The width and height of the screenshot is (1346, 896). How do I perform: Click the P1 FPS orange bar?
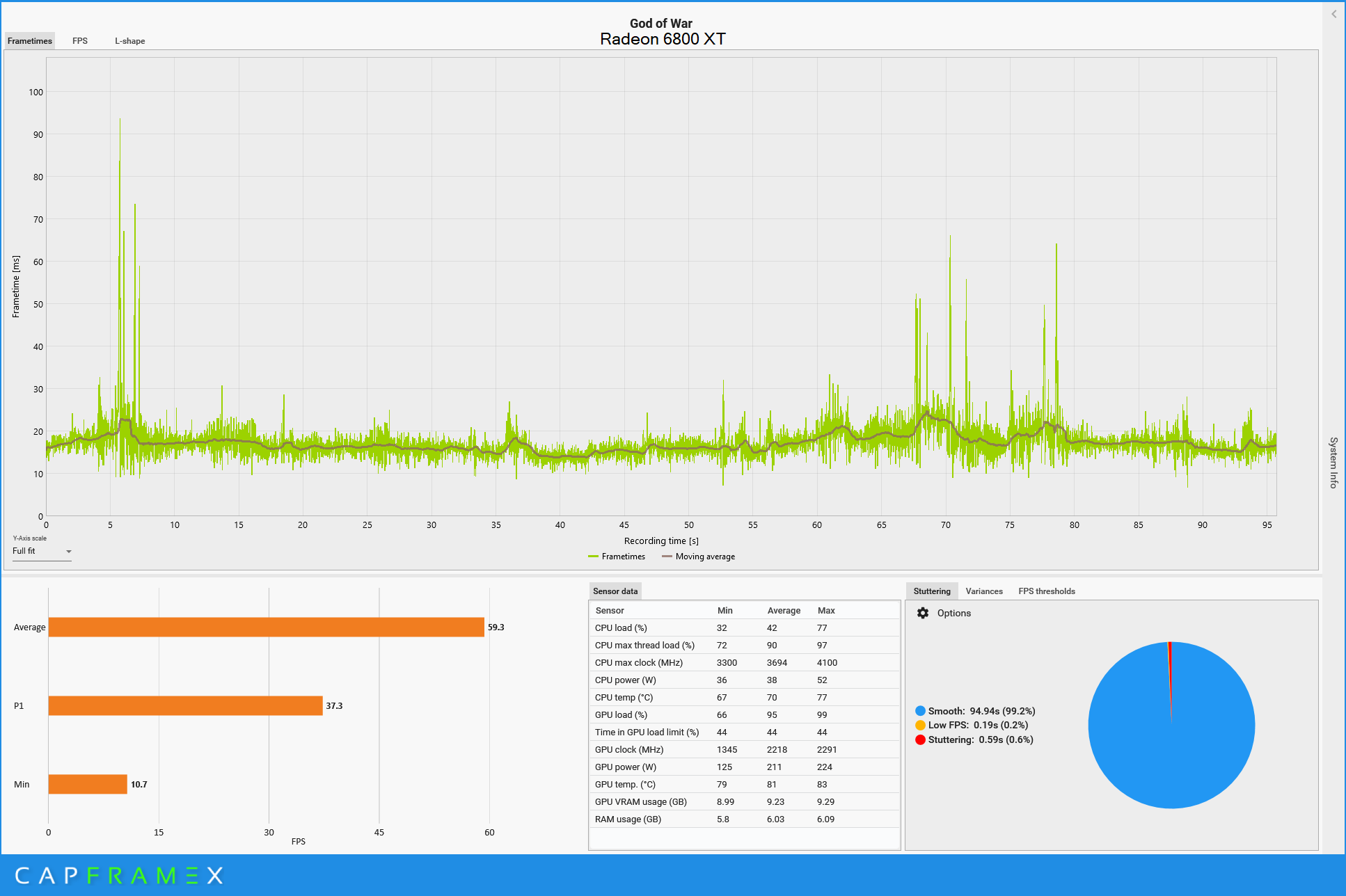click(x=185, y=705)
